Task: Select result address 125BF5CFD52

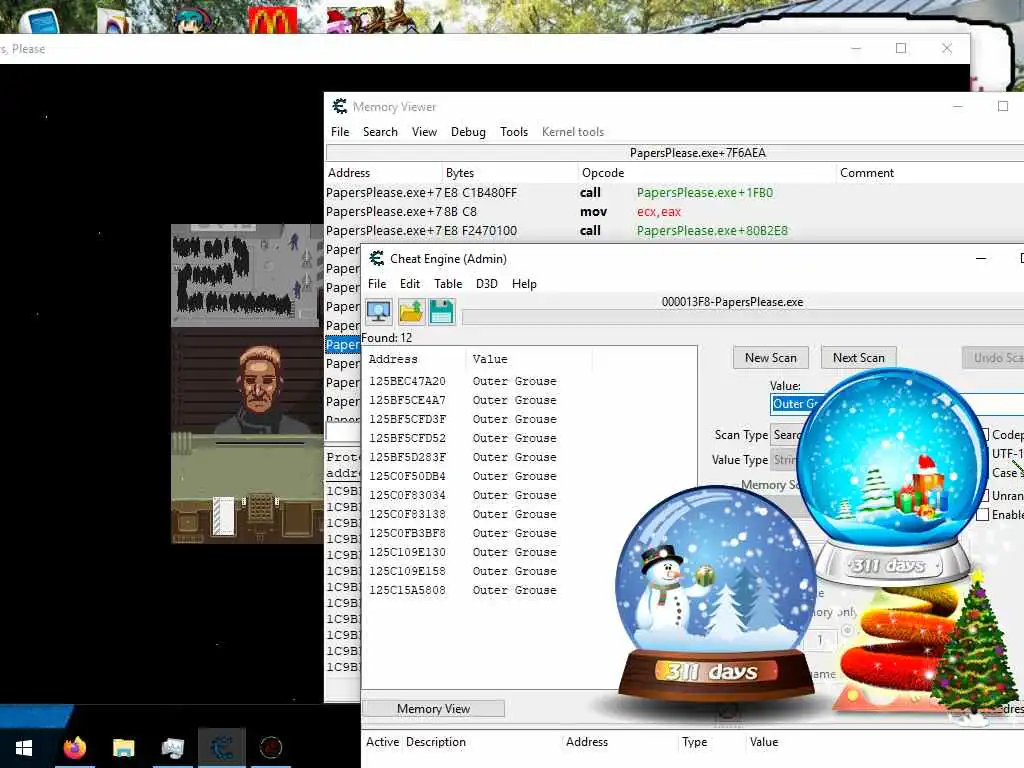Action: (x=407, y=438)
